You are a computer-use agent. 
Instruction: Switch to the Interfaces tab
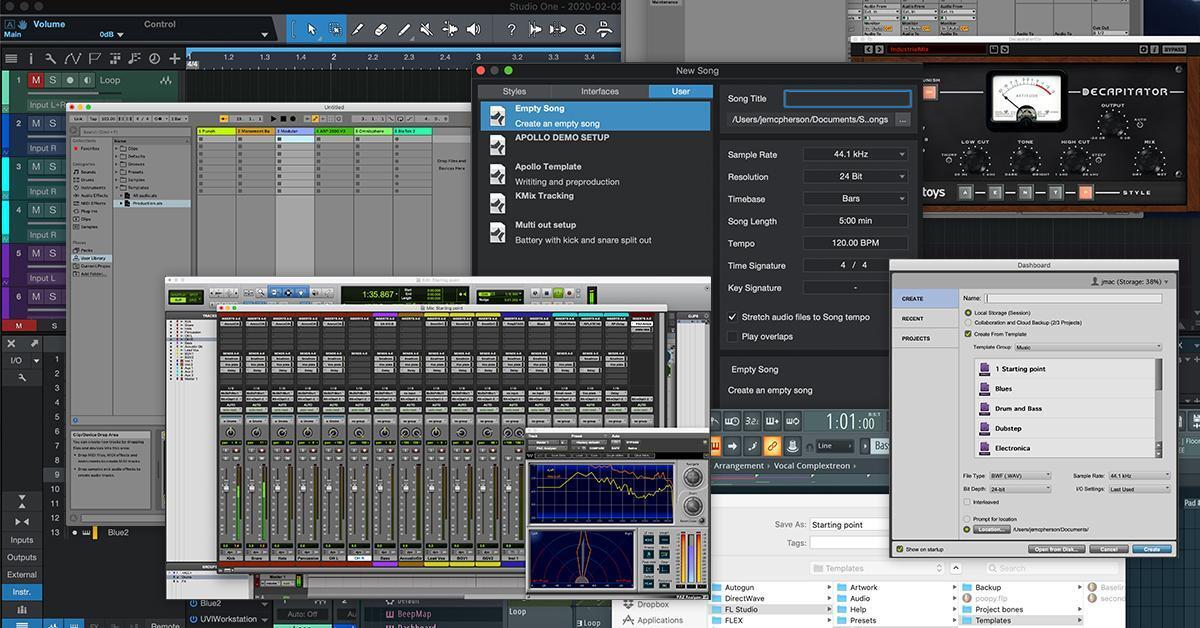tap(599, 90)
